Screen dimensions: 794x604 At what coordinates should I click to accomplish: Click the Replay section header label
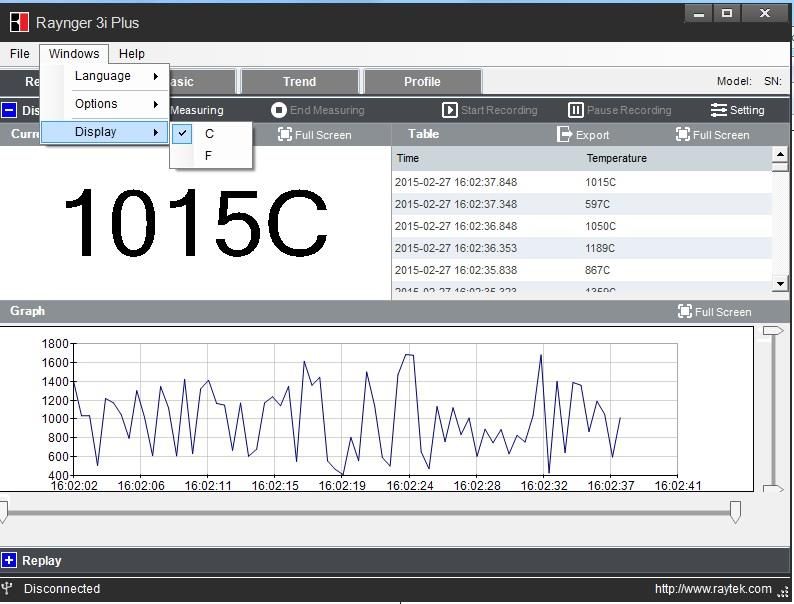(x=42, y=560)
